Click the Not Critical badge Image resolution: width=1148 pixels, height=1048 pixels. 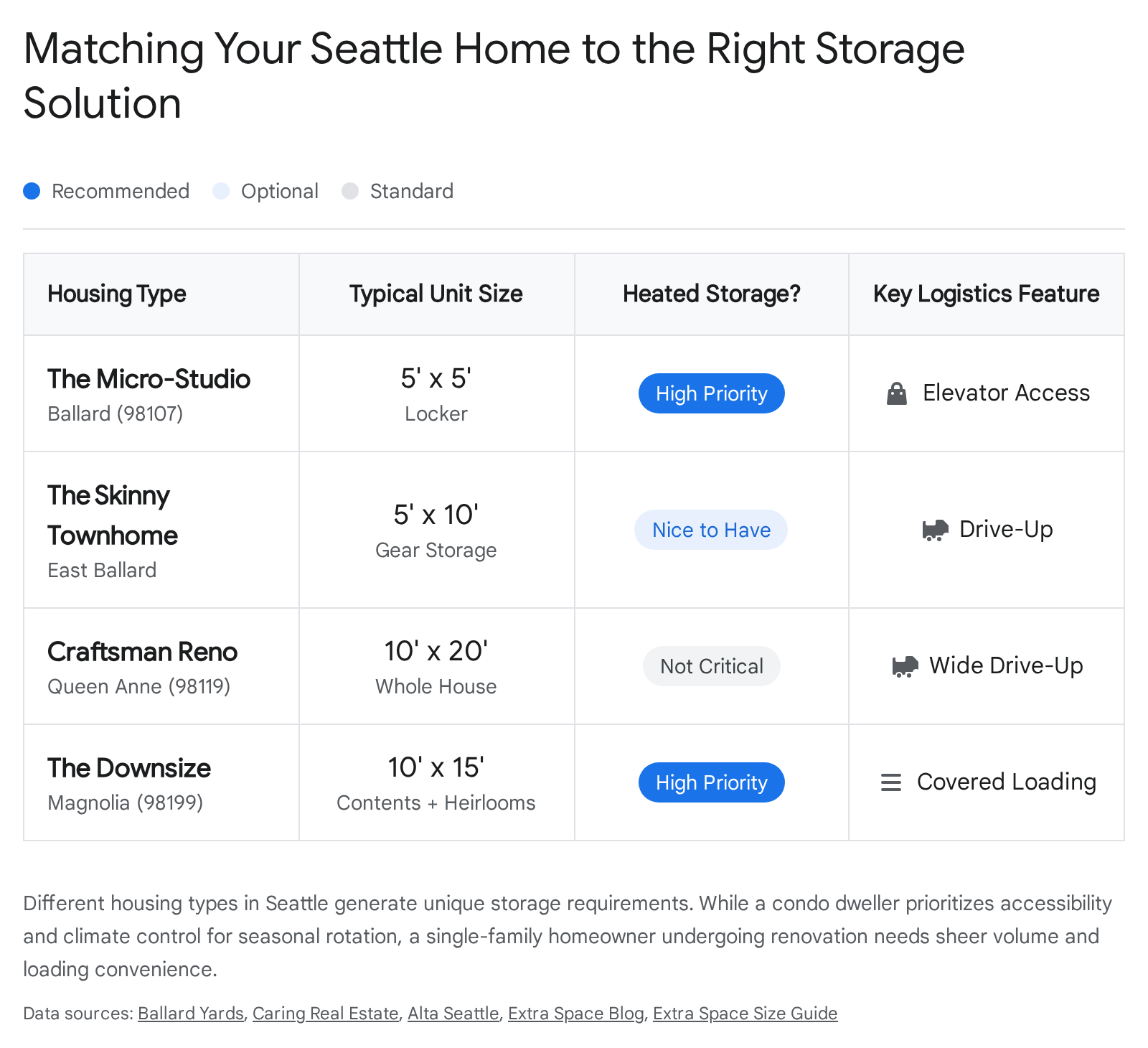711,666
